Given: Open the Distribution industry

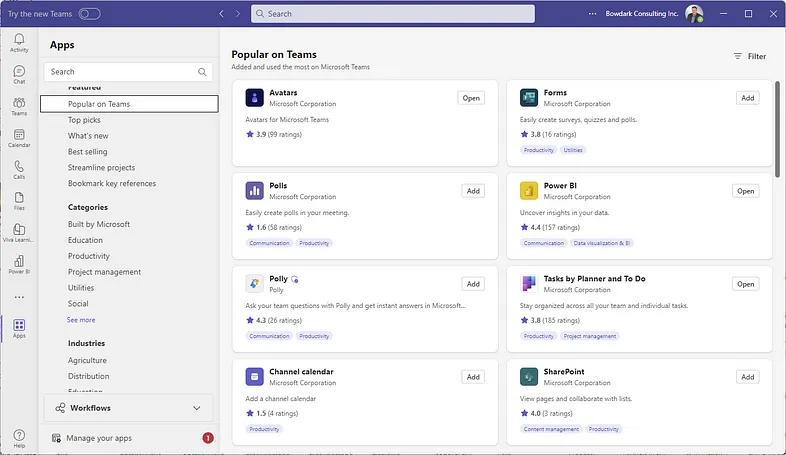Looking at the screenshot, I should click(x=89, y=376).
